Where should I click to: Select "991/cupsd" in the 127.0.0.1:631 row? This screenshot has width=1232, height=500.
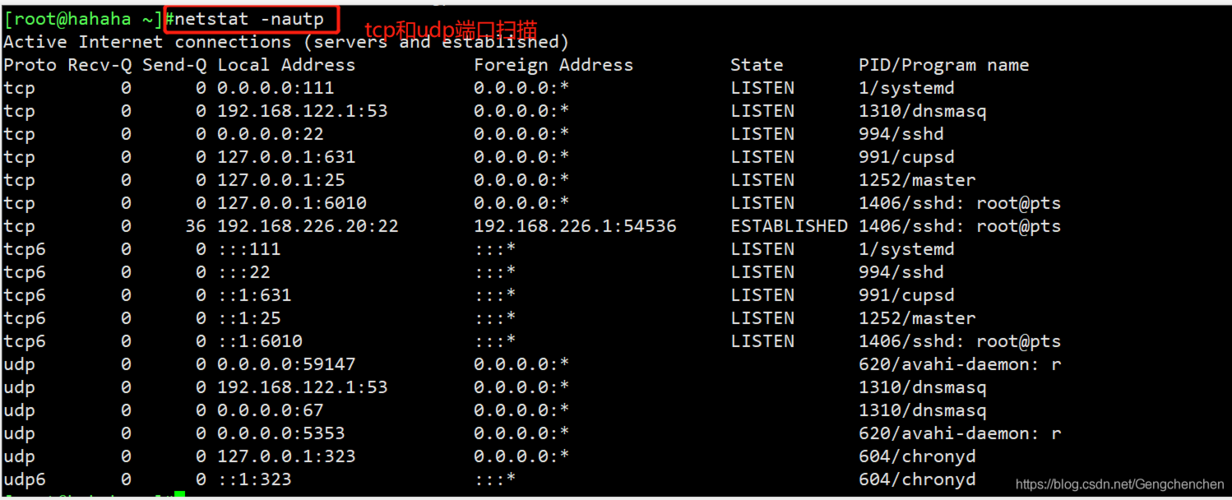[907, 157]
